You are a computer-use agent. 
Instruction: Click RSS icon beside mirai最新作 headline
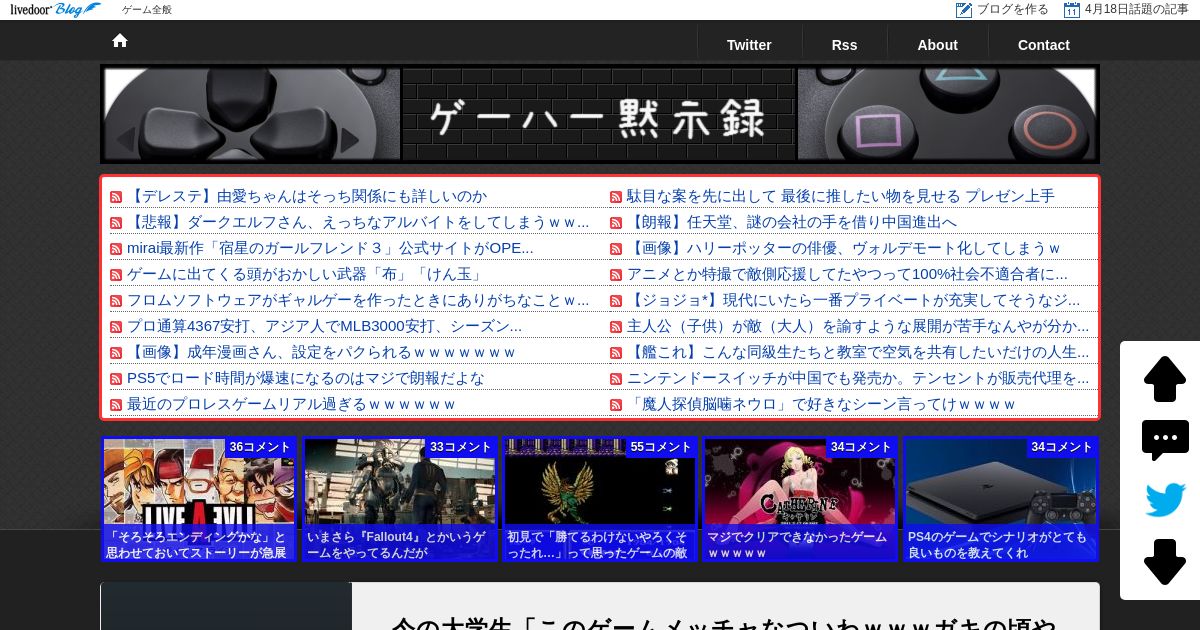point(116,249)
